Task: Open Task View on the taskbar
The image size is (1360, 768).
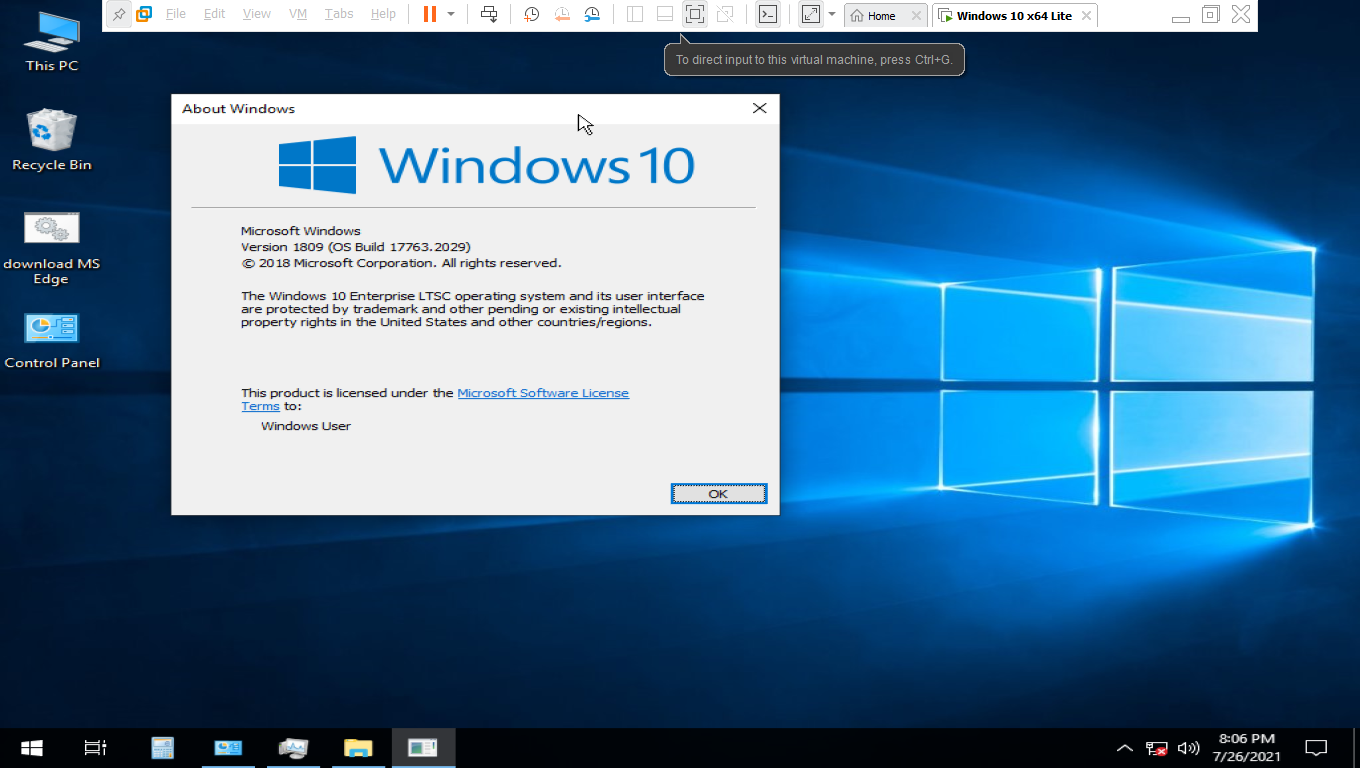Action: (95, 748)
